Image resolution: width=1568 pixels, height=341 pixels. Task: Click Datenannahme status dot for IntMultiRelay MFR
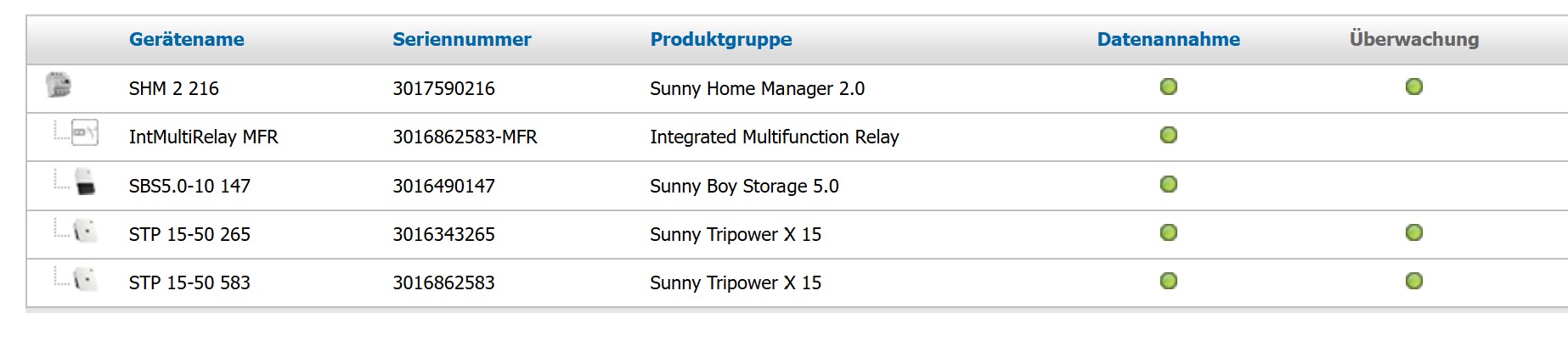click(x=1169, y=135)
